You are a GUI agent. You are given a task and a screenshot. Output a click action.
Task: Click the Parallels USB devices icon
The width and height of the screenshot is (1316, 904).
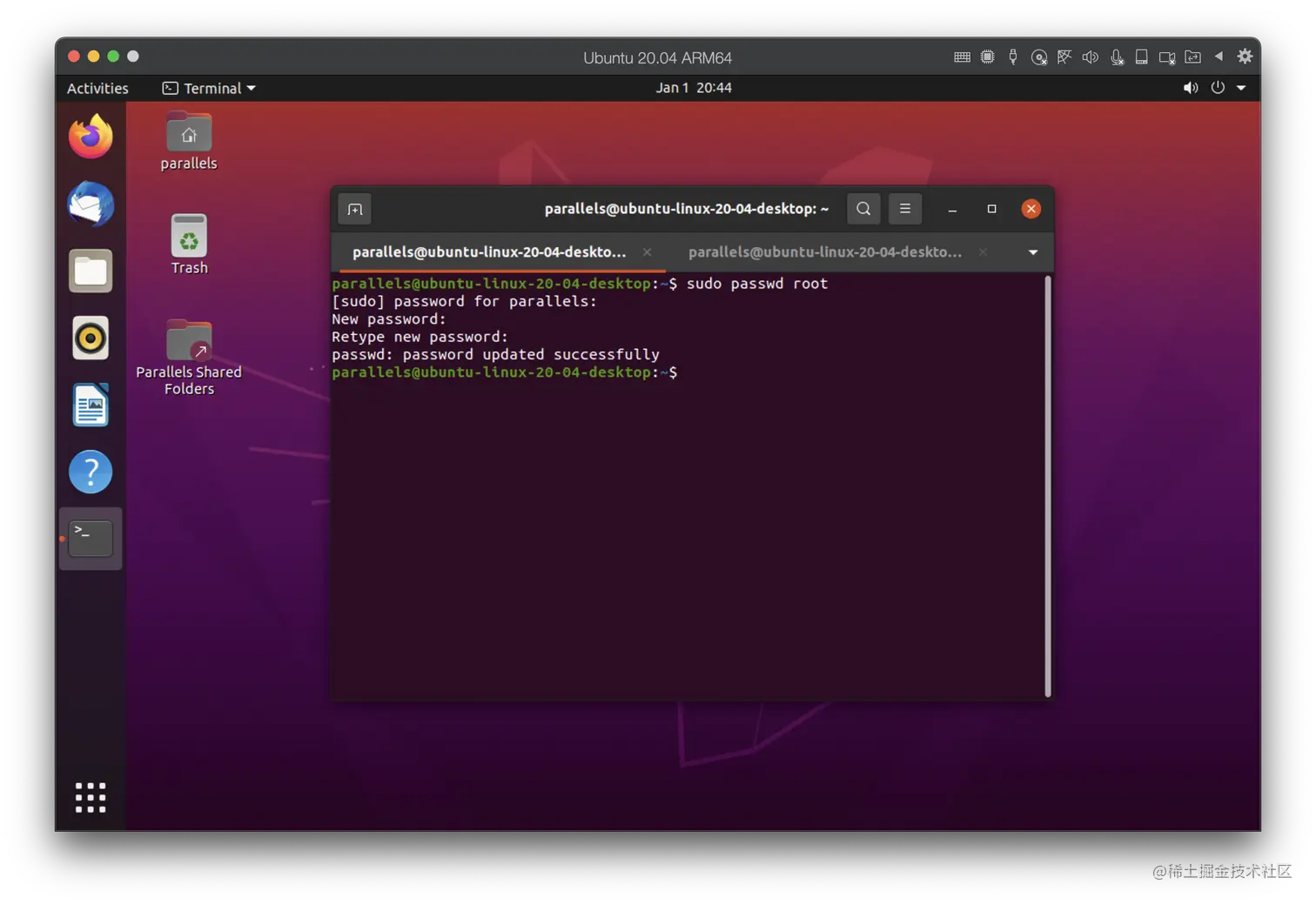(x=1012, y=56)
